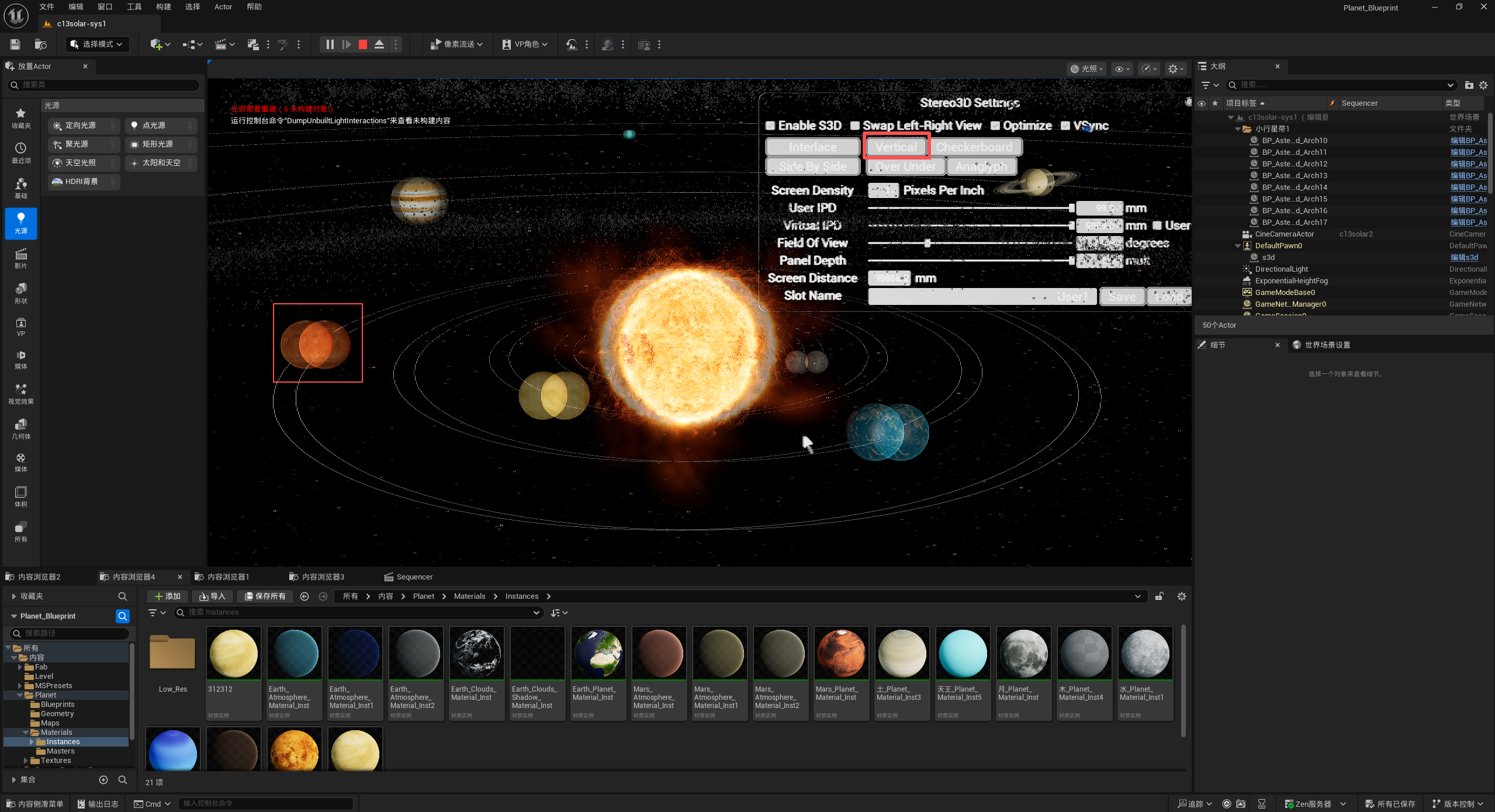Toggle the Enable S3D checkbox
Image resolution: width=1495 pixels, height=812 pixels.
[770, 126]
